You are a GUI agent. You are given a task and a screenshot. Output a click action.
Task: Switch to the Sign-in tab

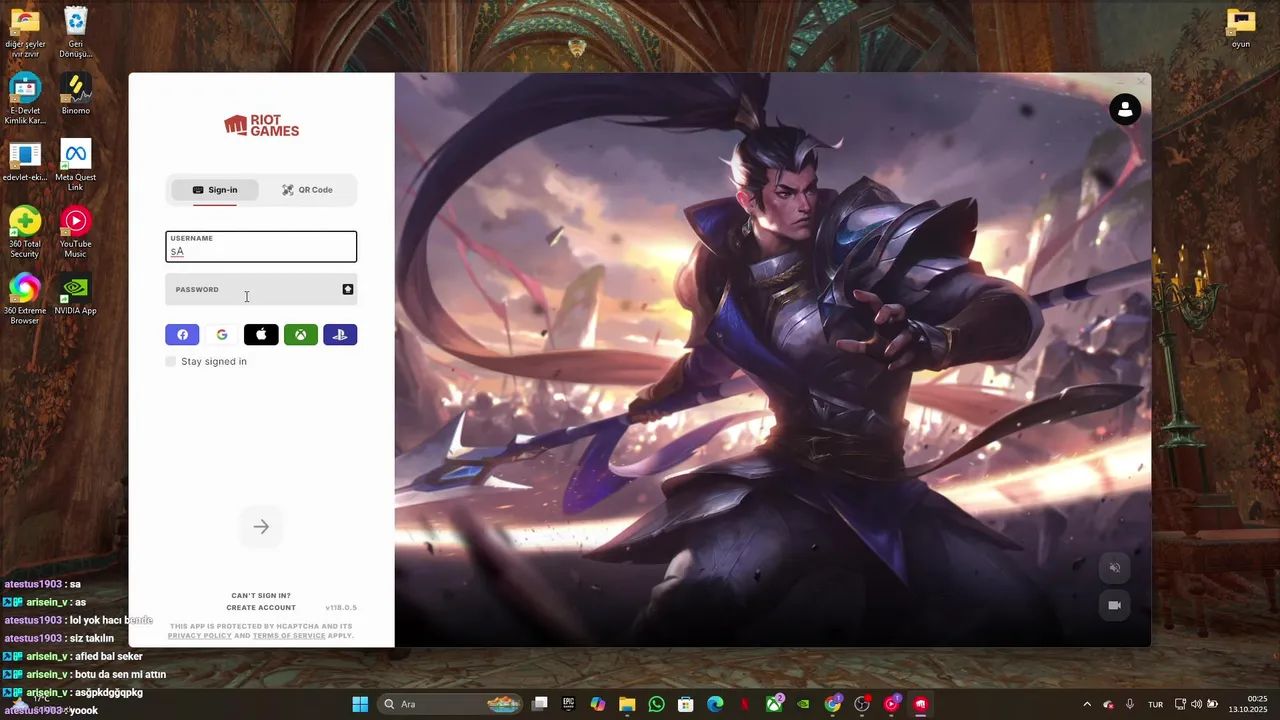tap(215, 190)
